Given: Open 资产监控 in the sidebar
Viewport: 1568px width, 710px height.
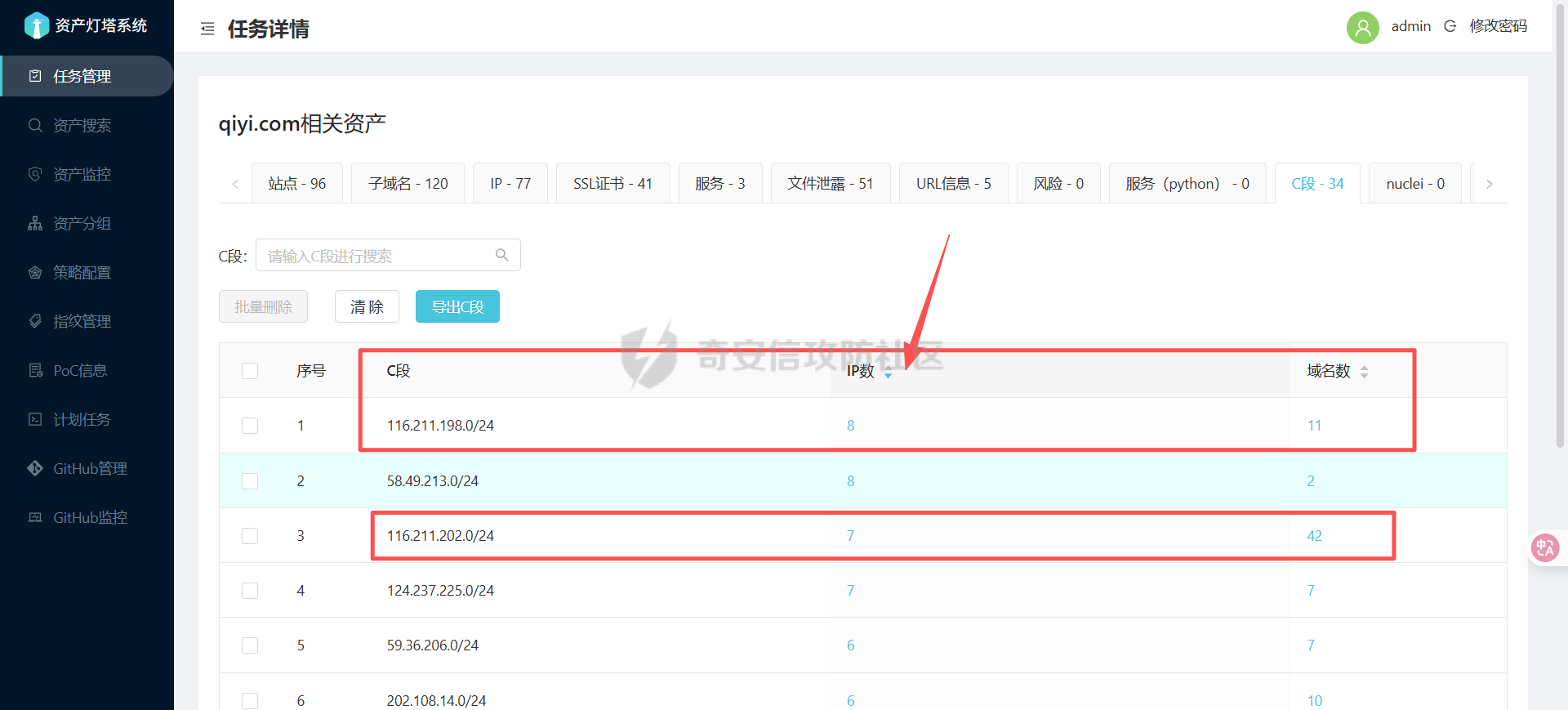Looking at the screenshot, I should pos(82,174).
